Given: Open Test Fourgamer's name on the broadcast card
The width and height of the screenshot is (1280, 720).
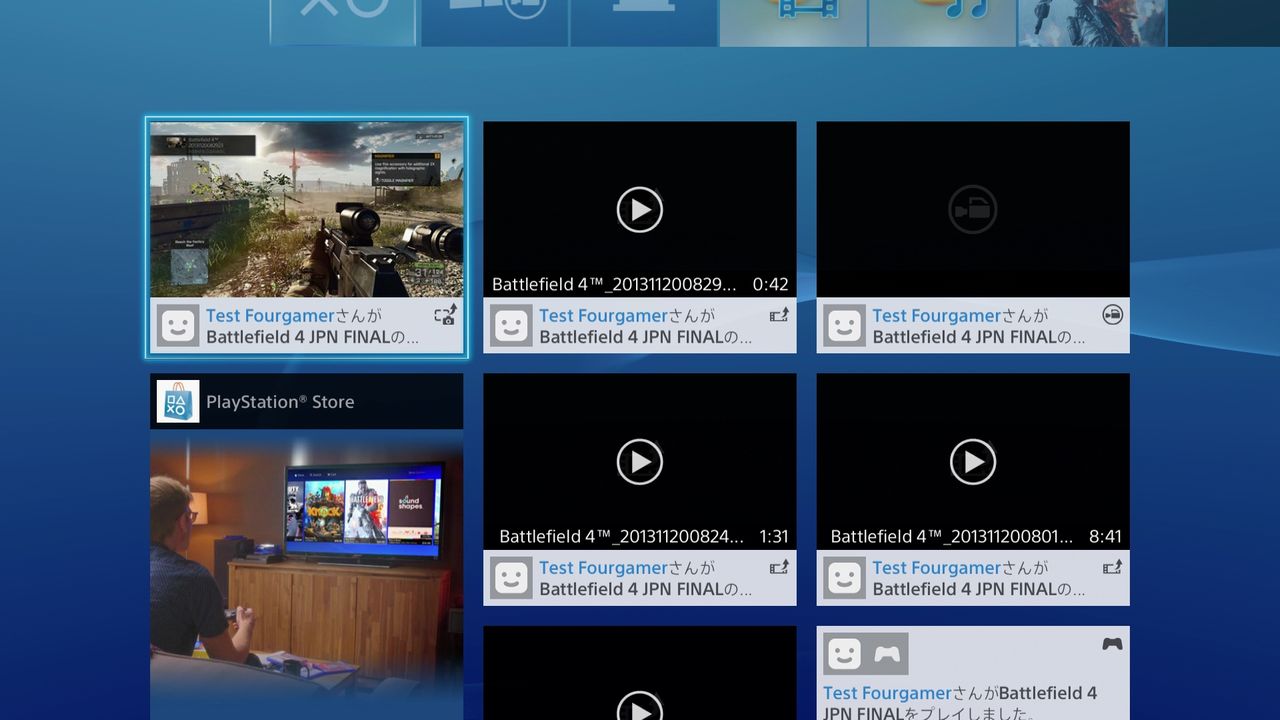Looking at the screenshot, I should (x=936, y=316).
